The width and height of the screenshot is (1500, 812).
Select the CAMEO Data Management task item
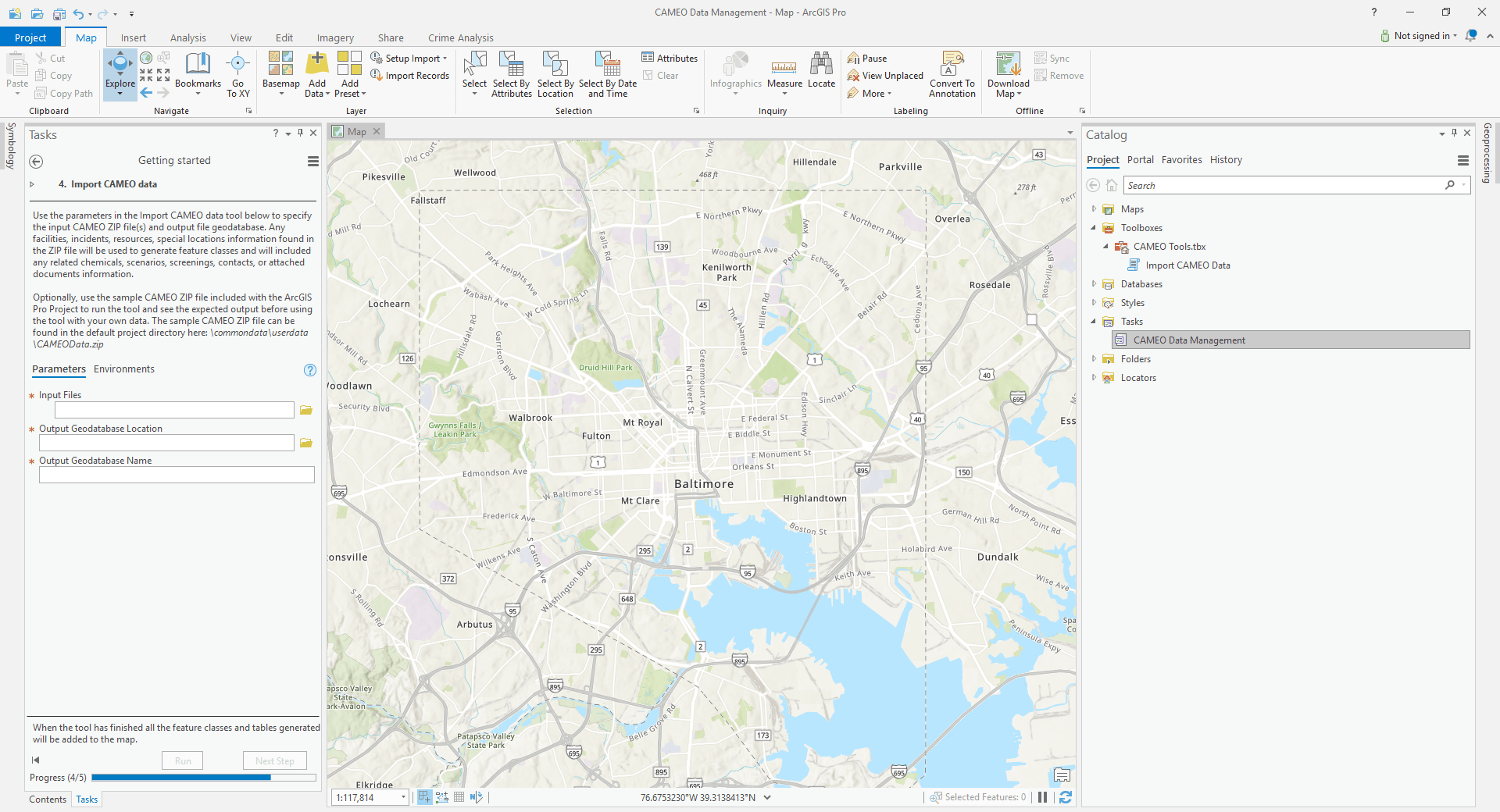(x=1291, y=340)
